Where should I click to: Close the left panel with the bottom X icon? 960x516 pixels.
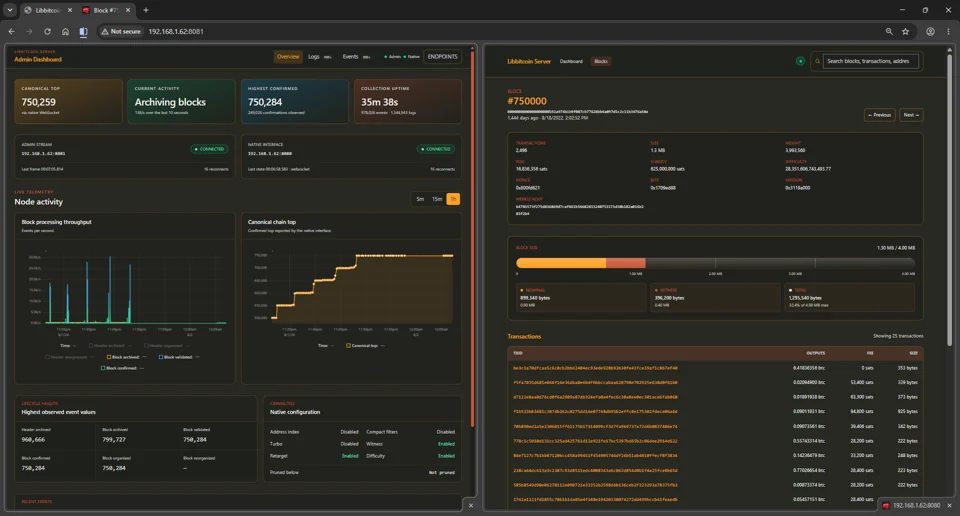pos(471,506)
